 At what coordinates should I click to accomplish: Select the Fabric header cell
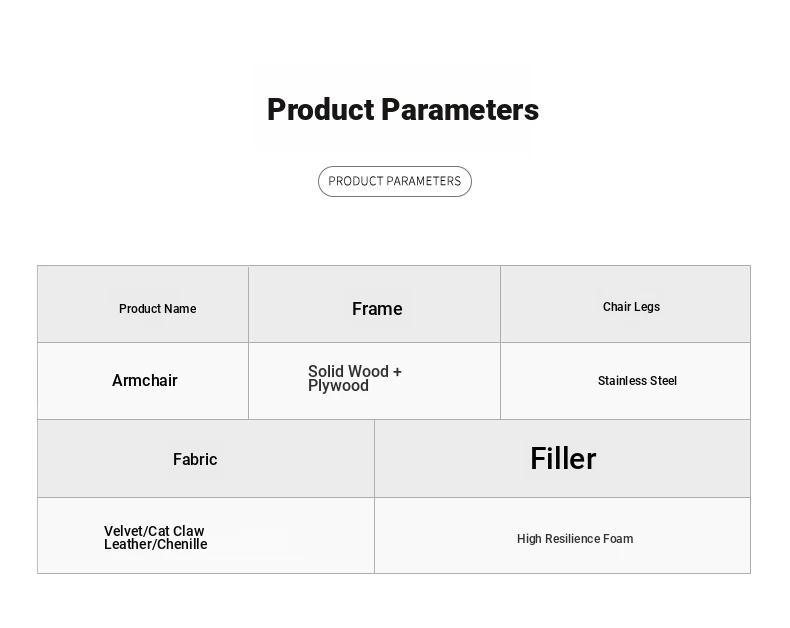pyautogui.click(x=195, y=459)
